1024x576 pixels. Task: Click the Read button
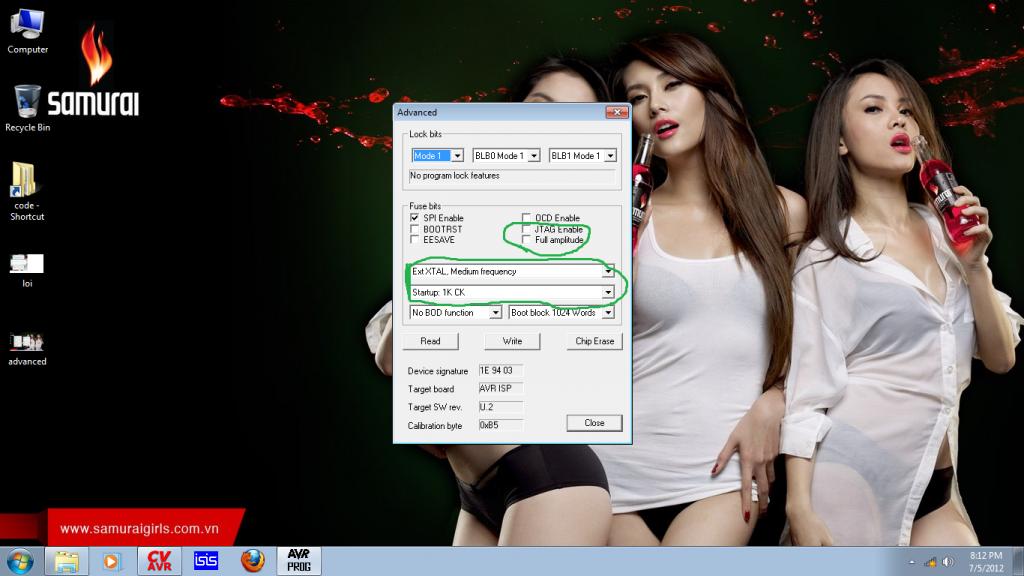[x=430, y=341]
